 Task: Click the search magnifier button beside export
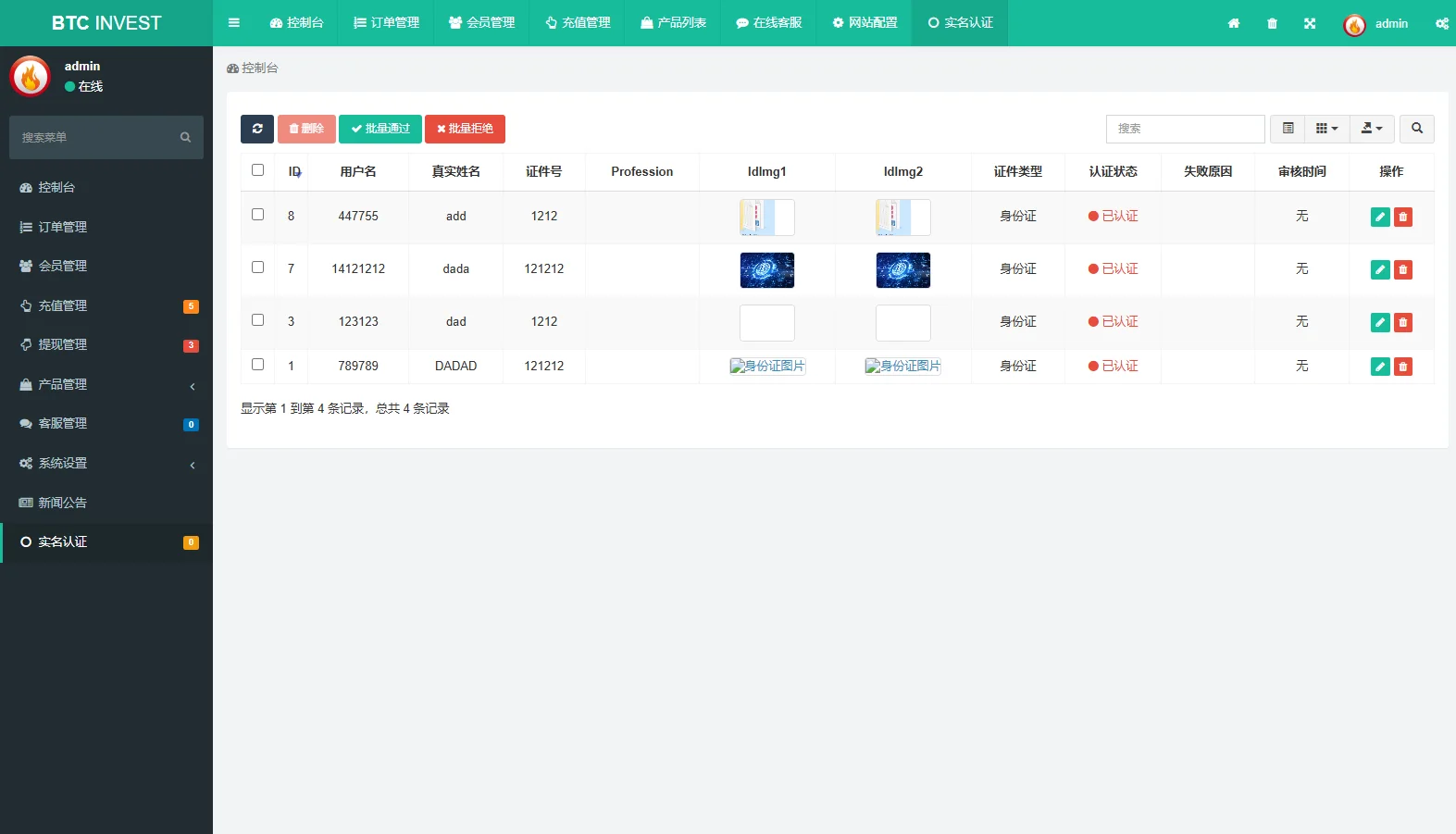pos(1417,129)
